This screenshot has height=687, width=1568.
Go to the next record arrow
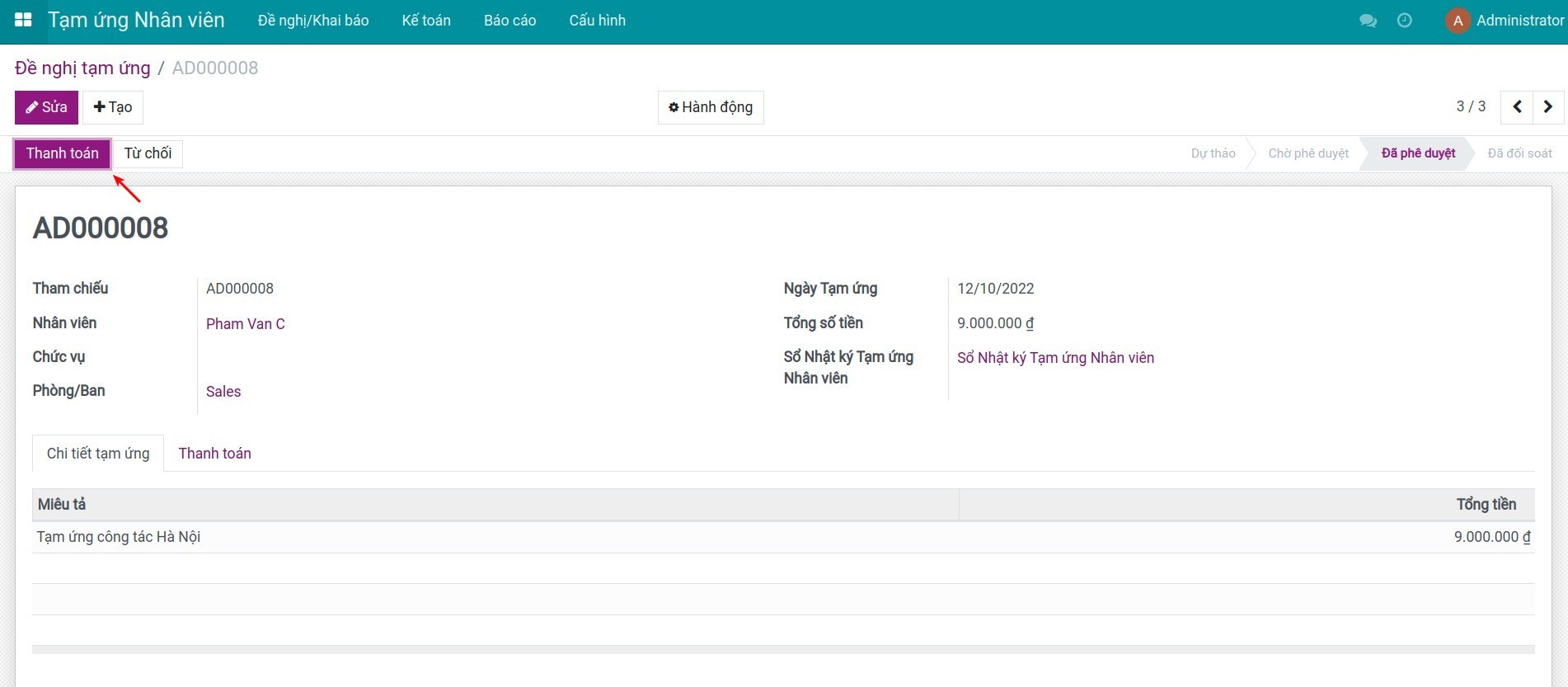[1547, 106]
